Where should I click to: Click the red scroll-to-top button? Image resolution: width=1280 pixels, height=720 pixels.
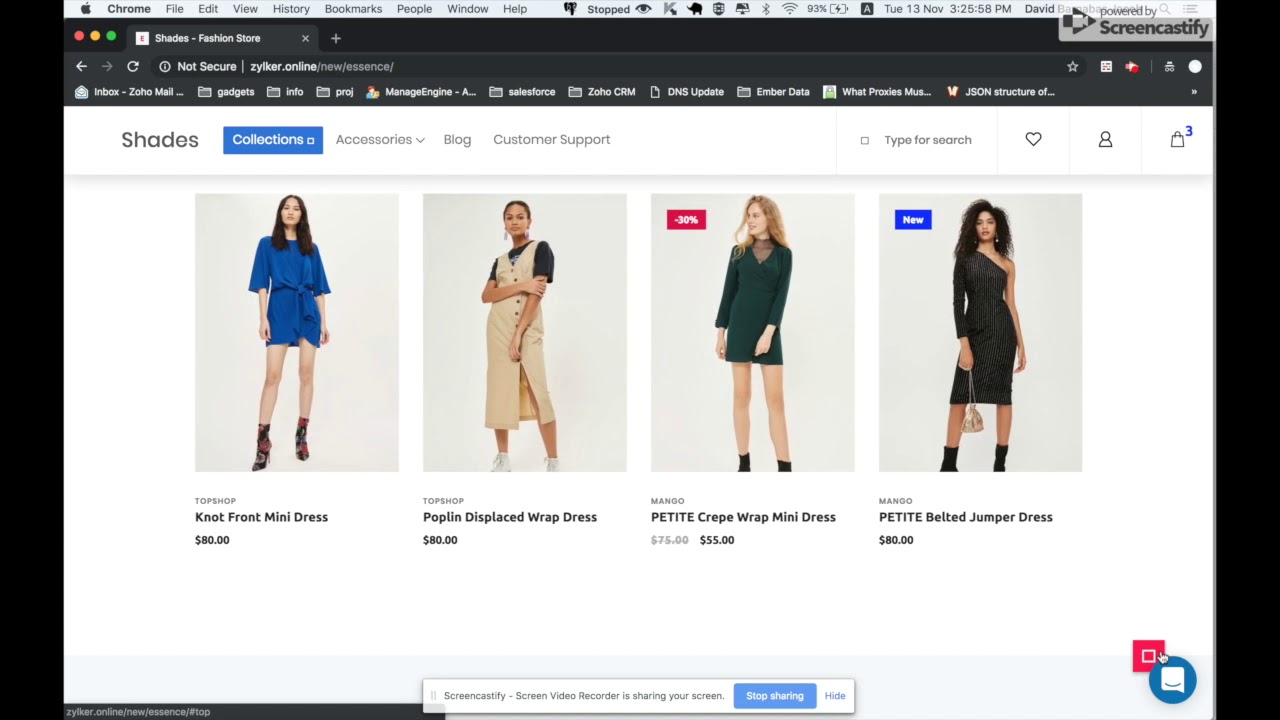pos(1148,656)
